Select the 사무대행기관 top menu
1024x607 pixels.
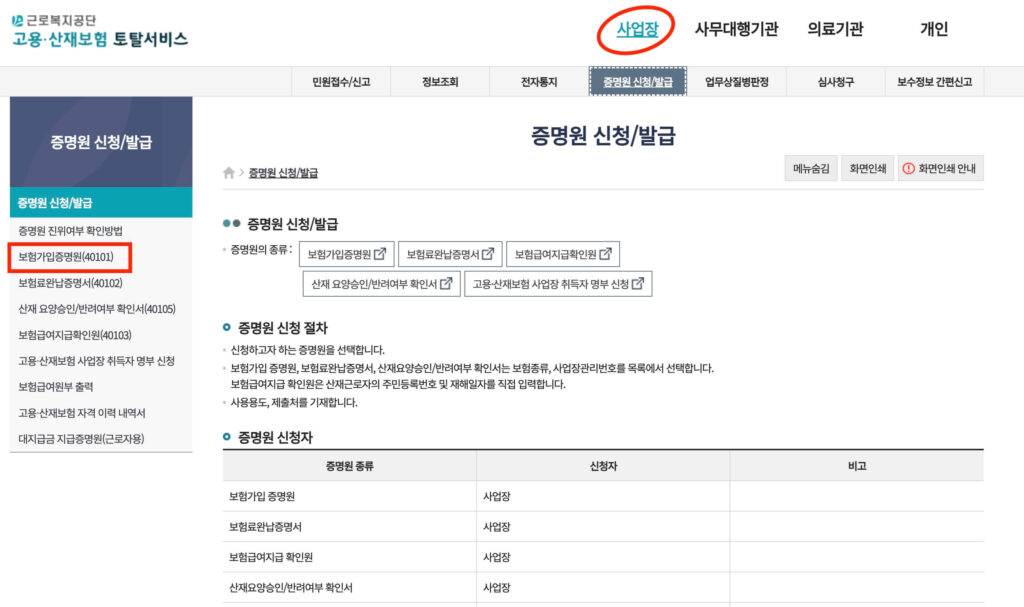(x=736, y=29)
